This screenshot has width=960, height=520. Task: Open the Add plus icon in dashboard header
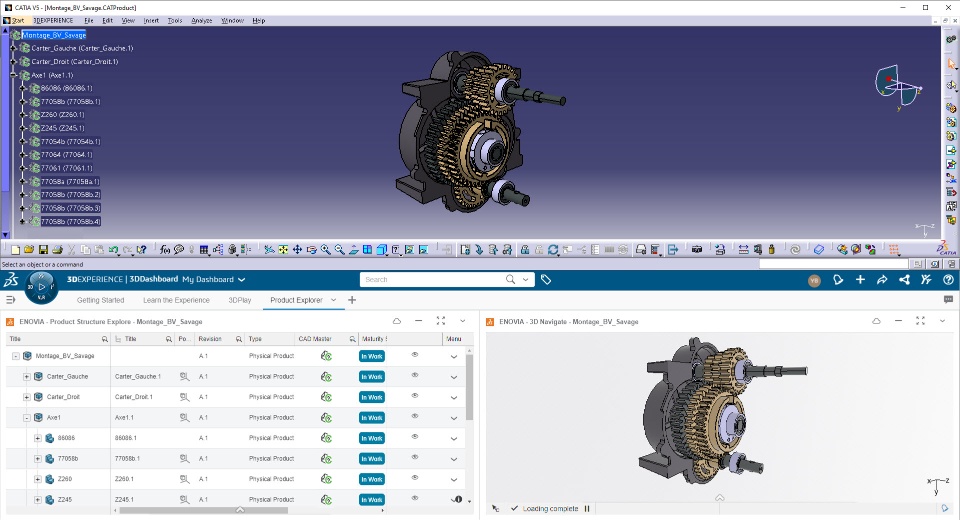[860, 279]
